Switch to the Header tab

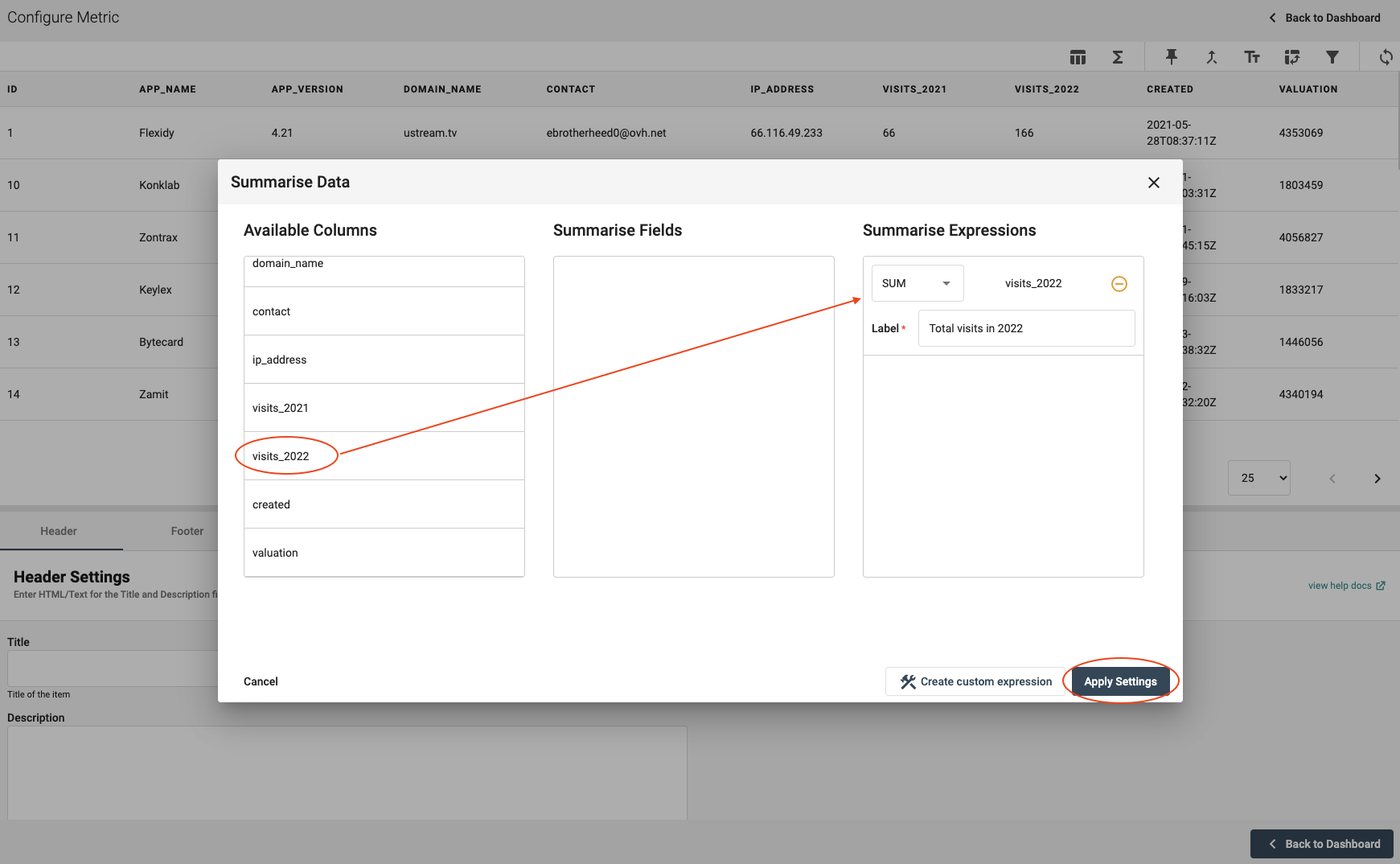tap(59, 531)
